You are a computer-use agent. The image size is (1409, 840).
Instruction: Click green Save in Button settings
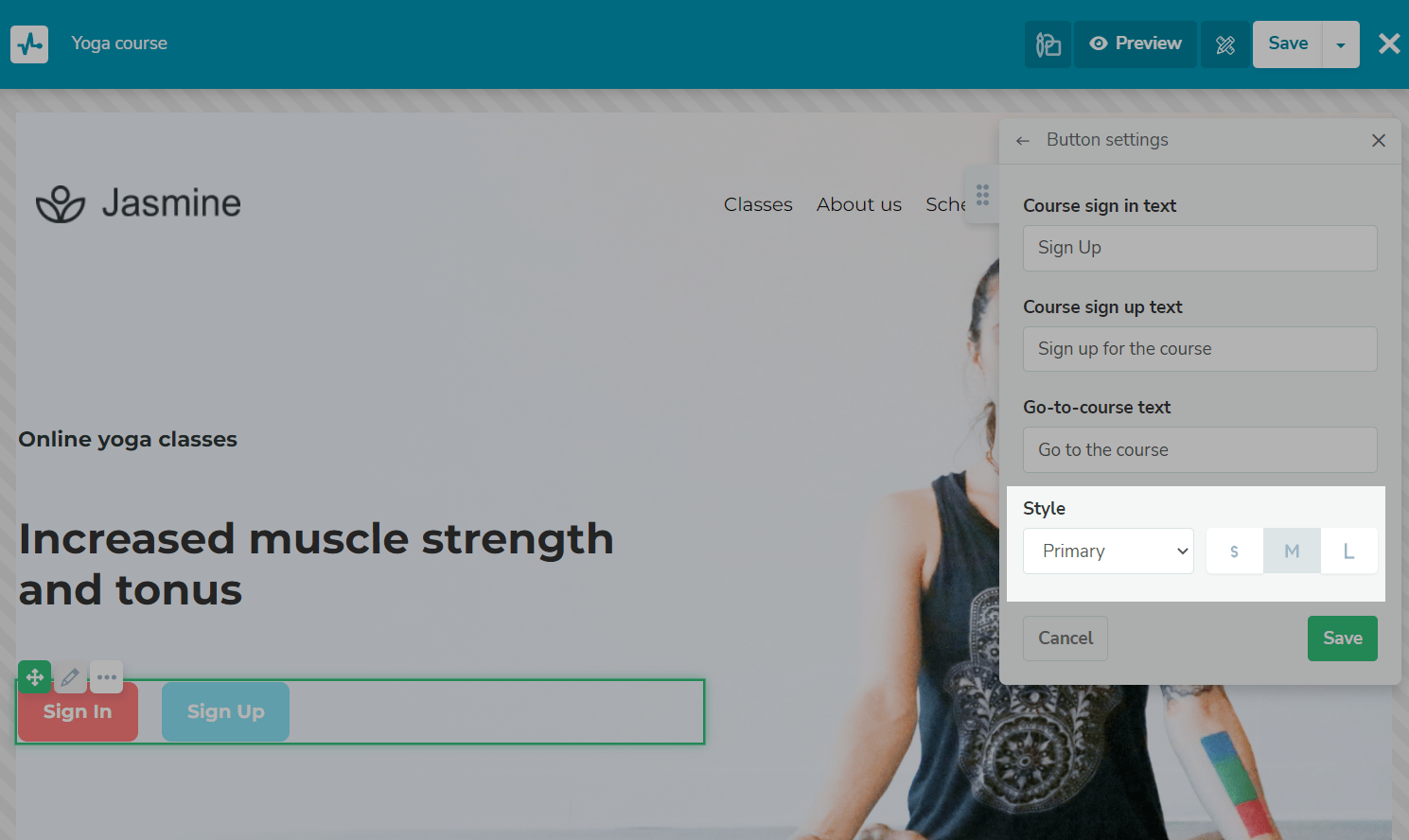1342,639
